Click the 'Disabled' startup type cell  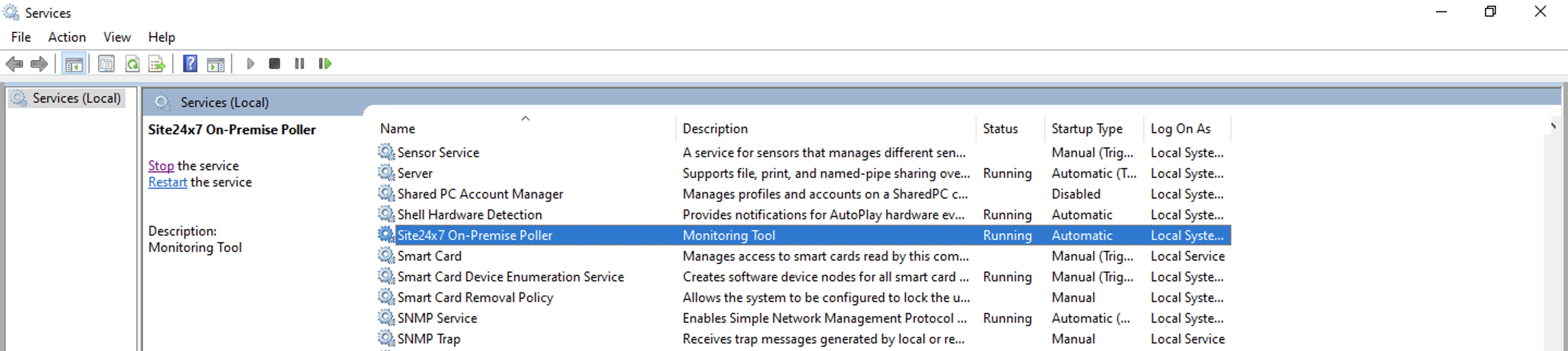click(x=1076, y=194)
